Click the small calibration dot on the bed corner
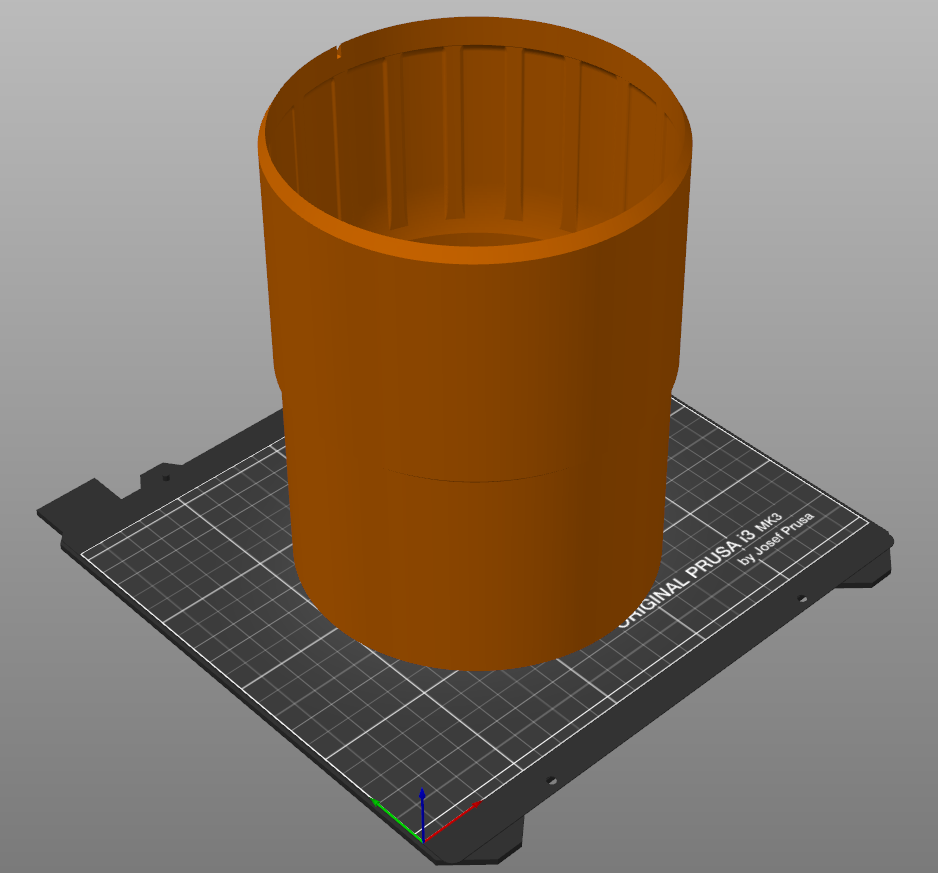The image size is (938, 873). [165, 478]
